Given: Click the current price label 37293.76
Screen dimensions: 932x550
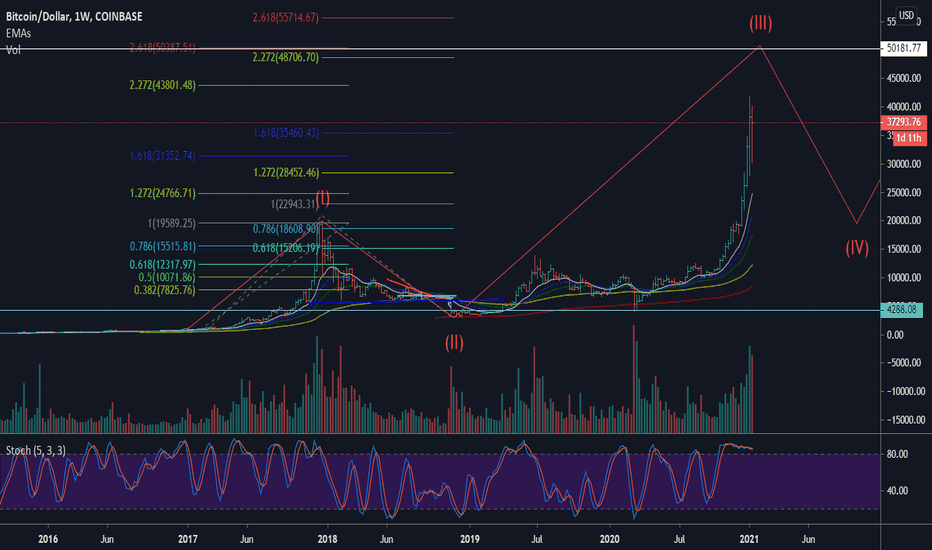Looking at the screenshot, I should pyautogui.click(x=903, y=122).
